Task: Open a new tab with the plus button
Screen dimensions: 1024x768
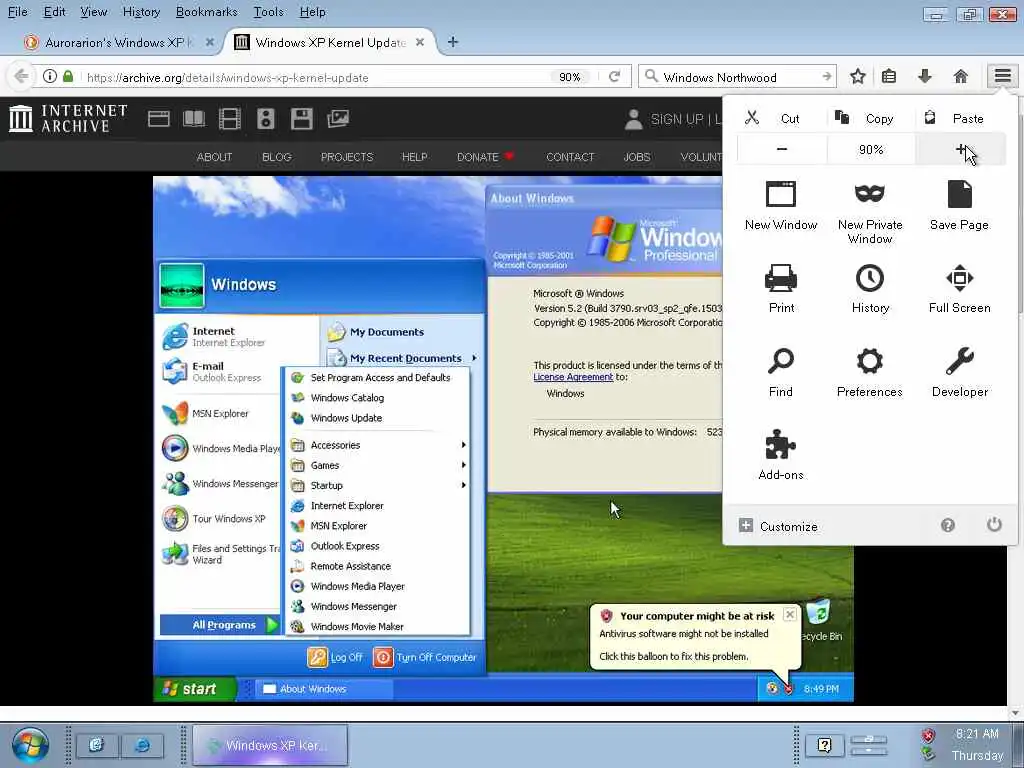Action: (453, 42)
